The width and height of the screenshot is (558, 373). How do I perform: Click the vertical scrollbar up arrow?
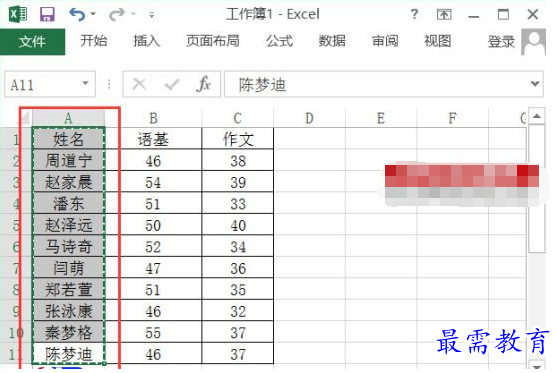537,116
